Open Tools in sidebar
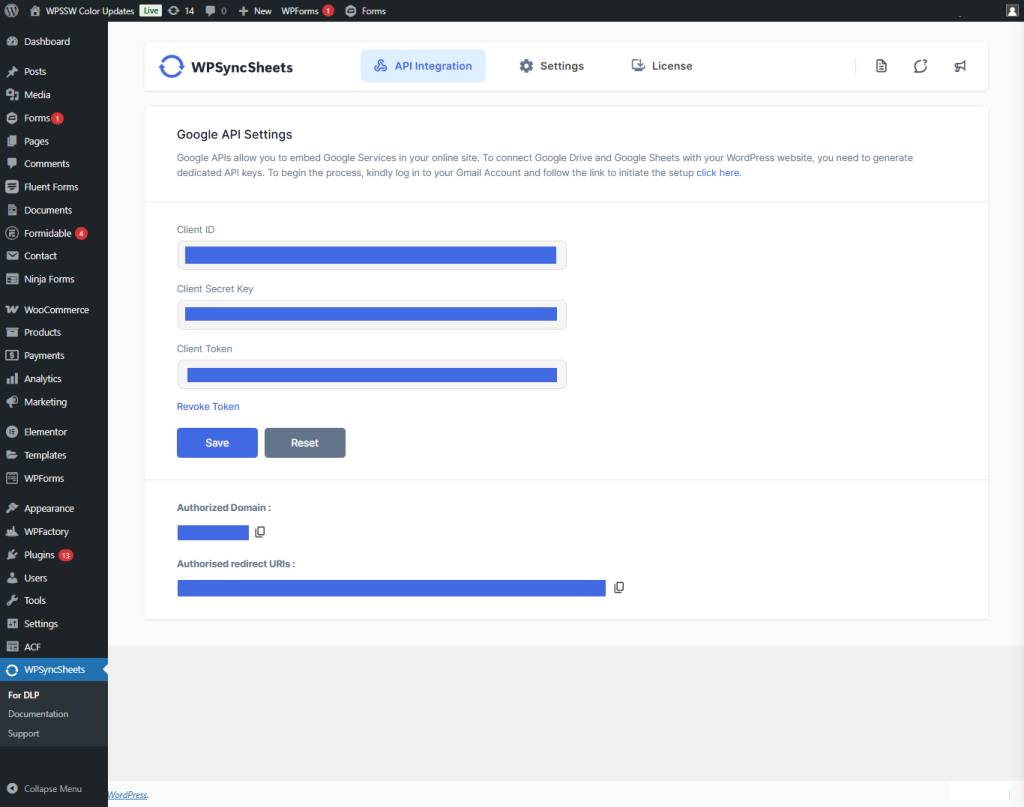Screen dimensions: 1024x807 pos(54,601)
